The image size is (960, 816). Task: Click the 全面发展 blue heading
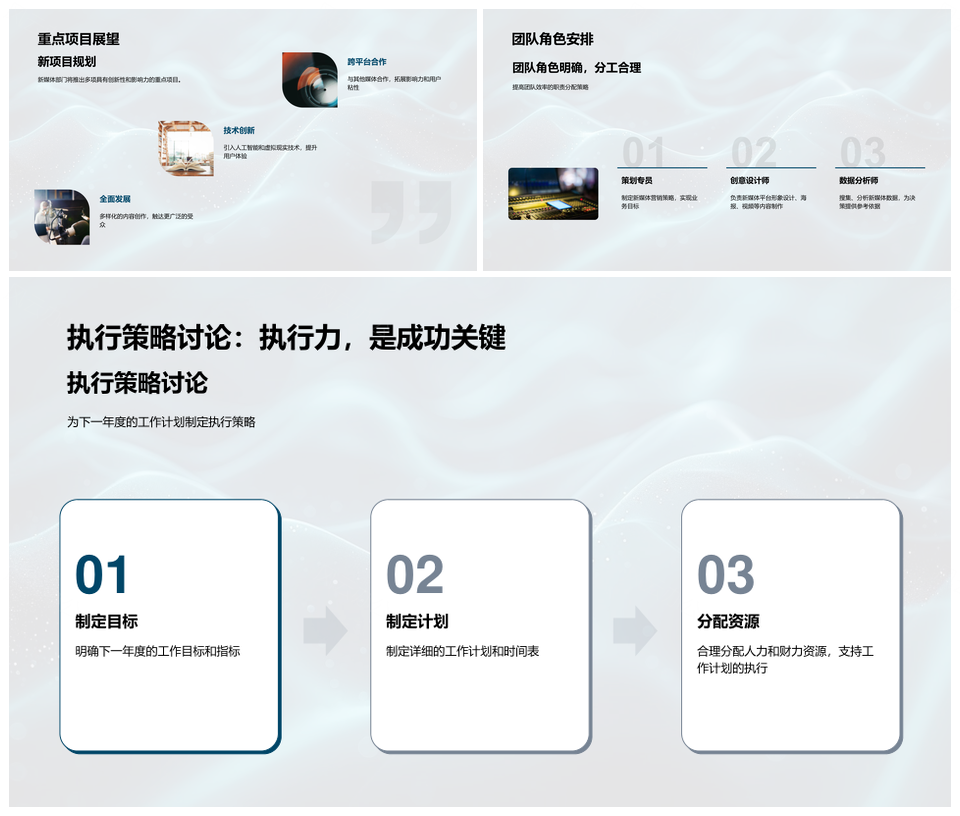pyautogui.click(x=115, y=199)
